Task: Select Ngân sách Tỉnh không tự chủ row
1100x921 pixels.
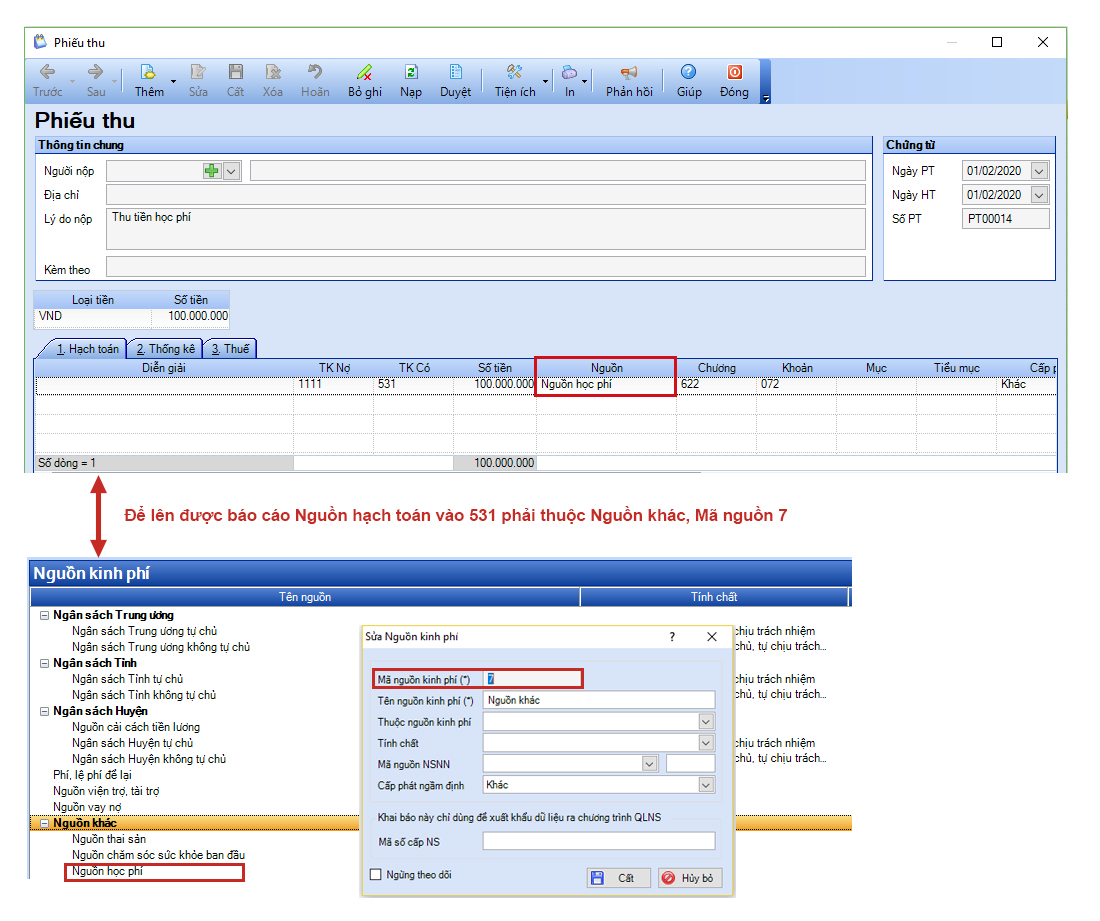Action: coord(144,695)
